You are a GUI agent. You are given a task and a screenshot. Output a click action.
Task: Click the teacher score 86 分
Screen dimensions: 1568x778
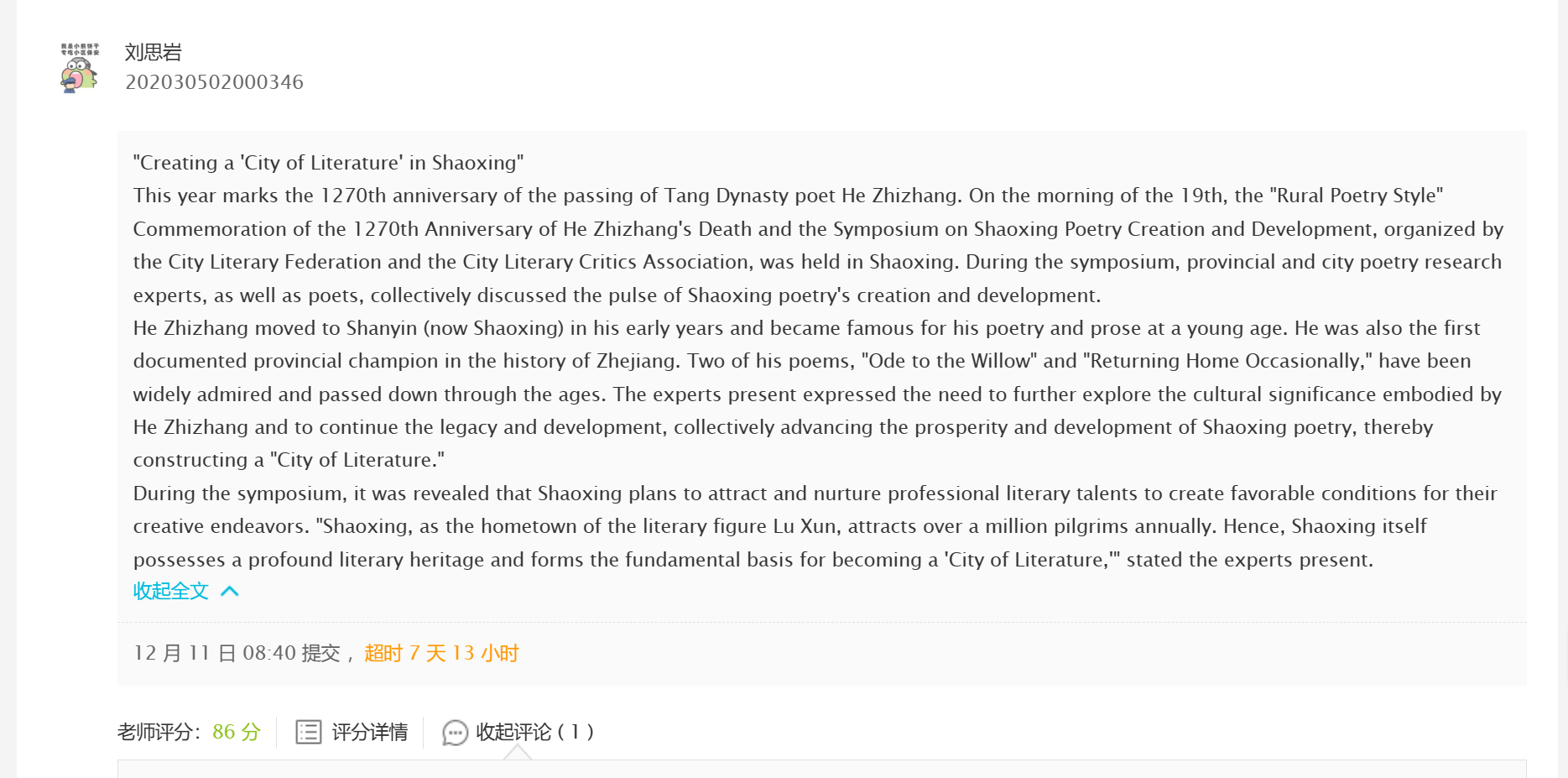point(237,732)
